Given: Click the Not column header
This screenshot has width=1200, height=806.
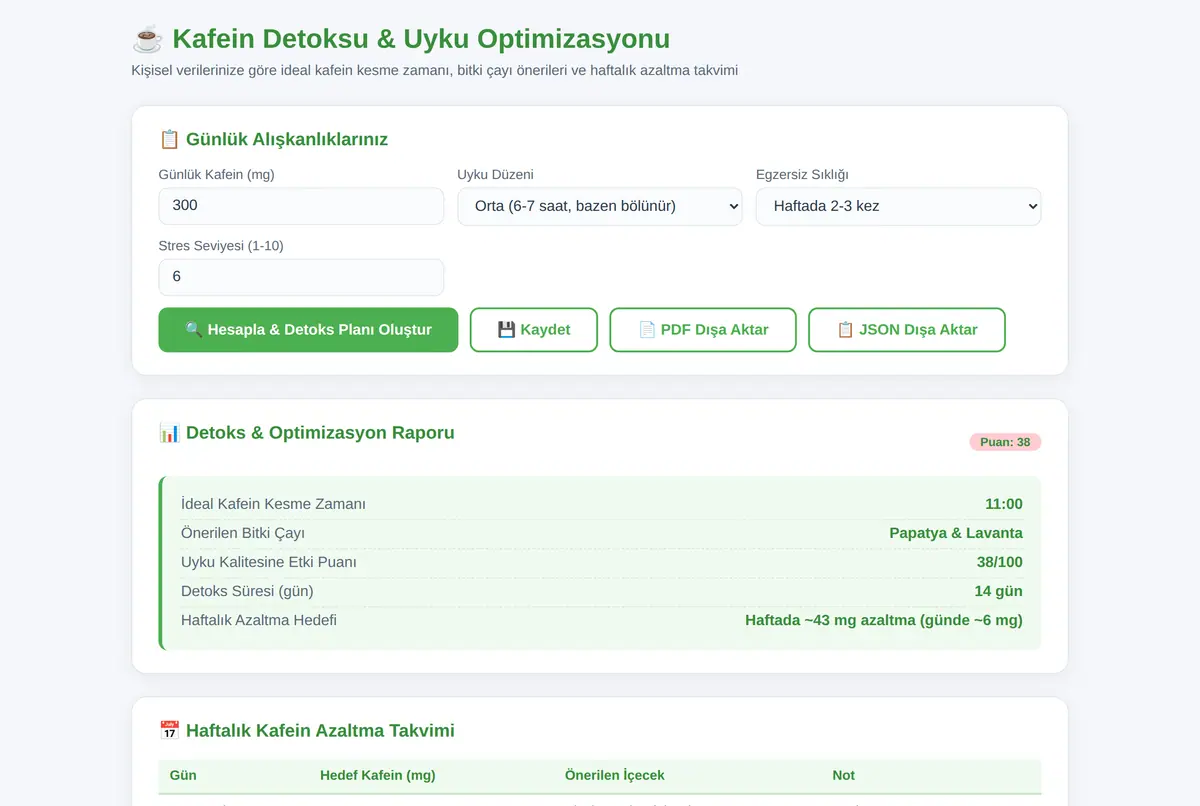Looking at the screenshot, I should [x=844, y=775].
